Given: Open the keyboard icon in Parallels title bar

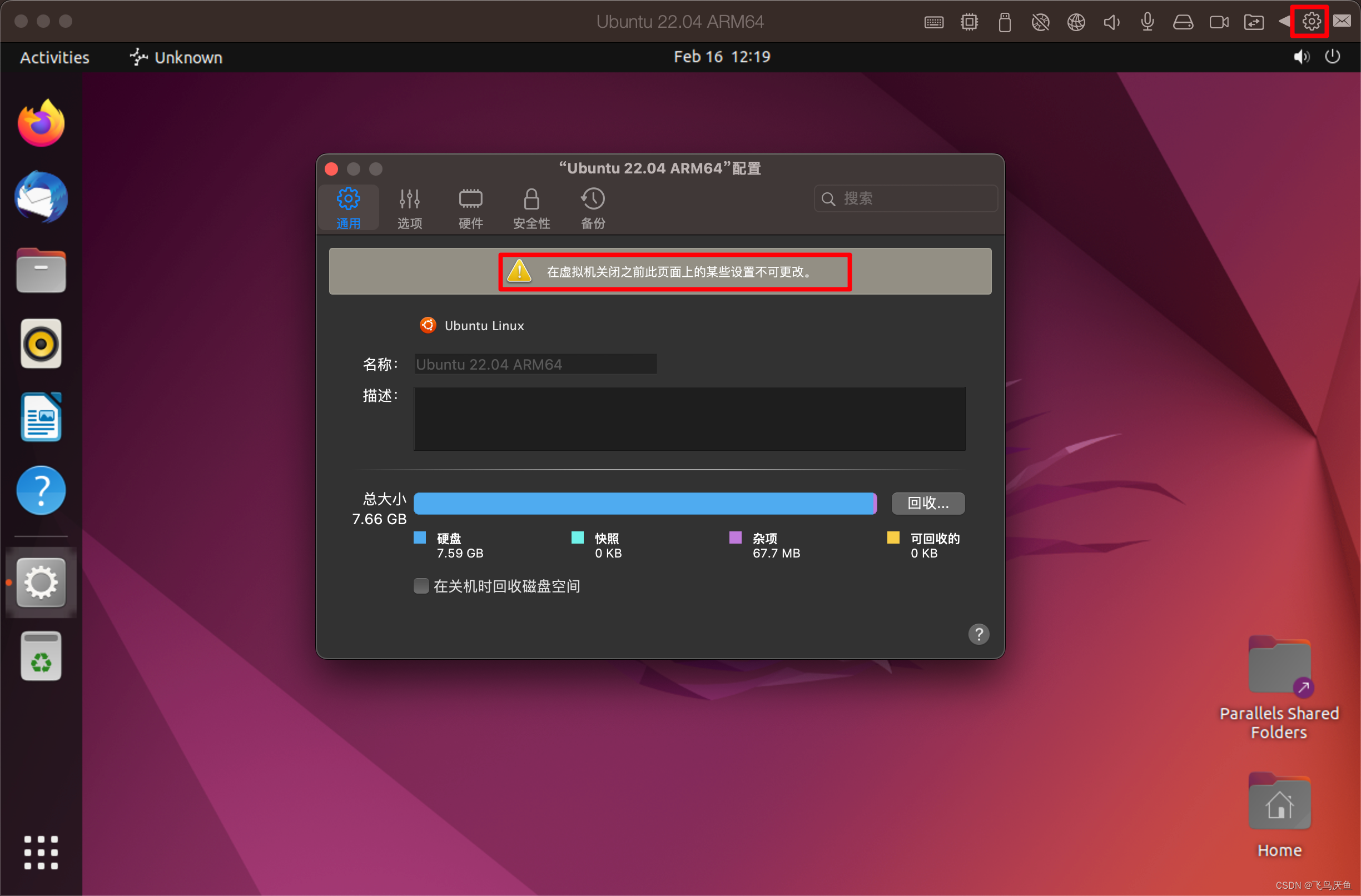Looking at the screenshot, I should click(934, 22).
